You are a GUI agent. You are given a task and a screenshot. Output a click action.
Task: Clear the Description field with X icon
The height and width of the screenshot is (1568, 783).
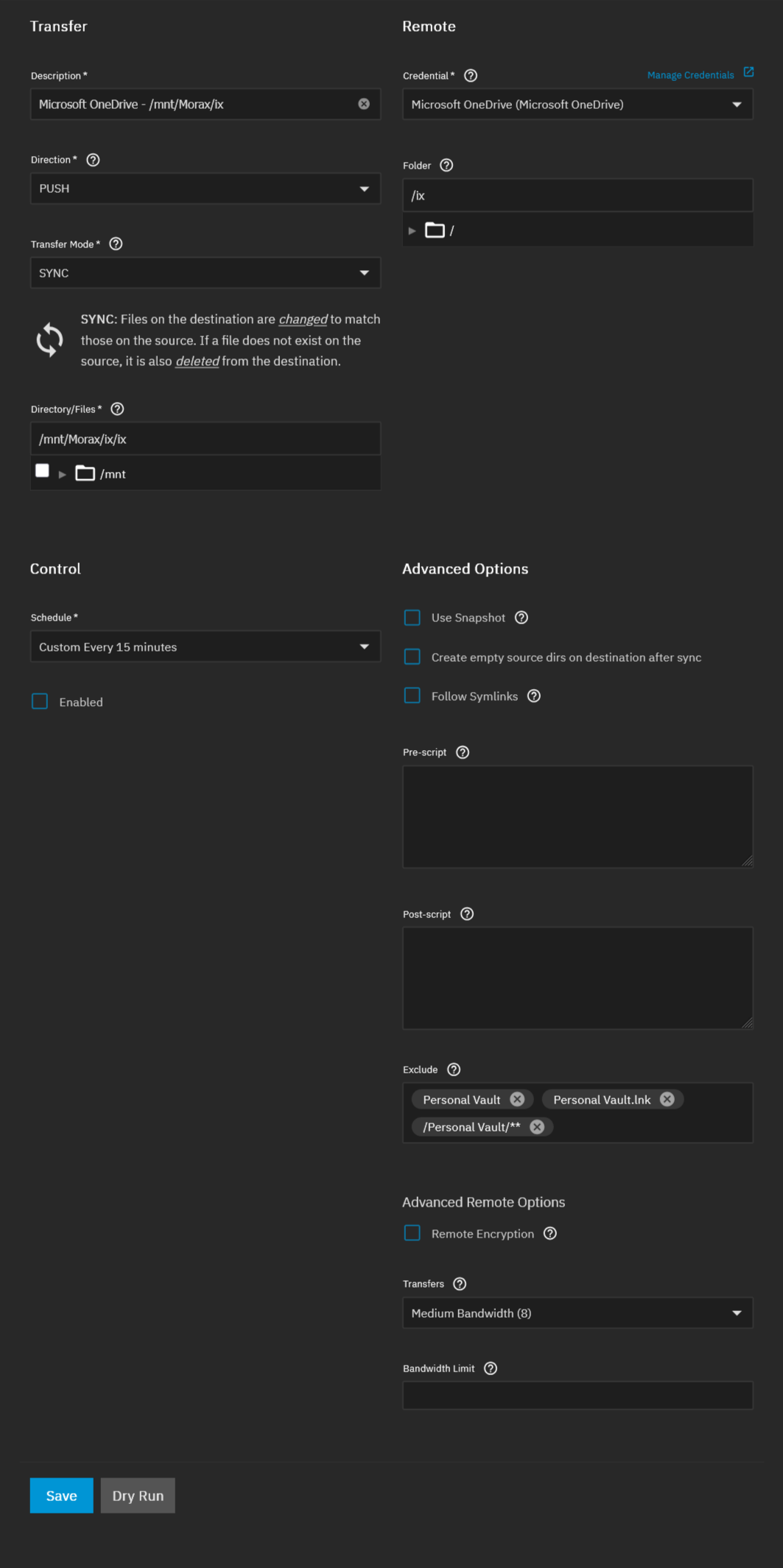364,105
